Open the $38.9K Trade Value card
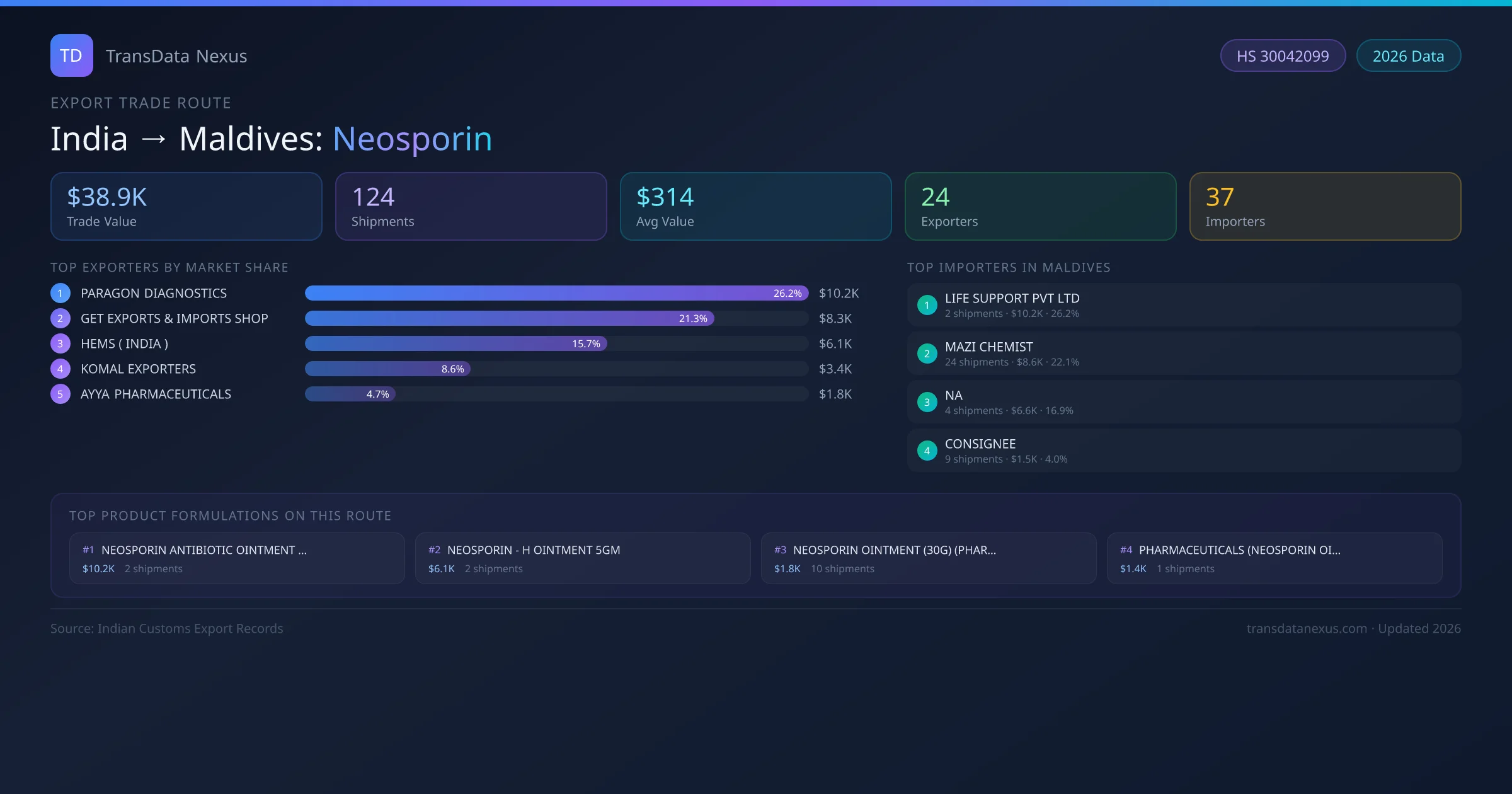This screenshot has height=794, width=1512. [x=186, y=206]
